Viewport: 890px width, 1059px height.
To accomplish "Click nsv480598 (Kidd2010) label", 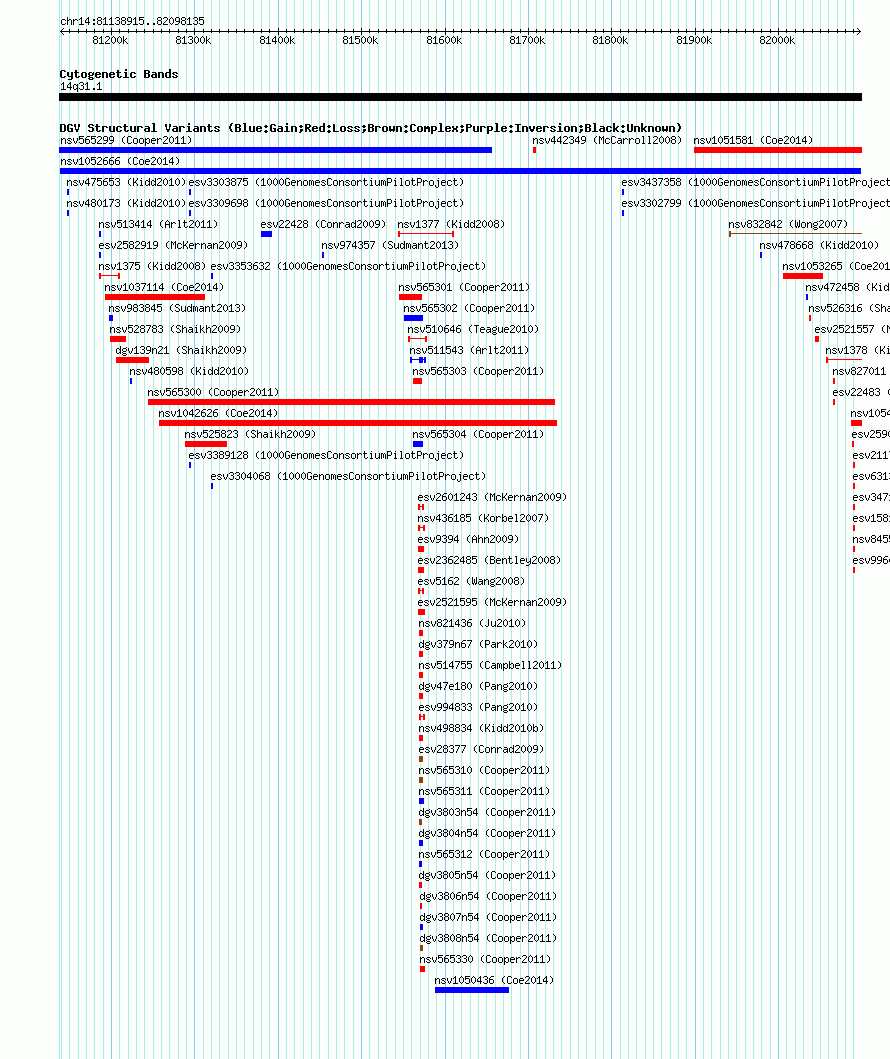I will pyautogui.click(x=189, y=371).
